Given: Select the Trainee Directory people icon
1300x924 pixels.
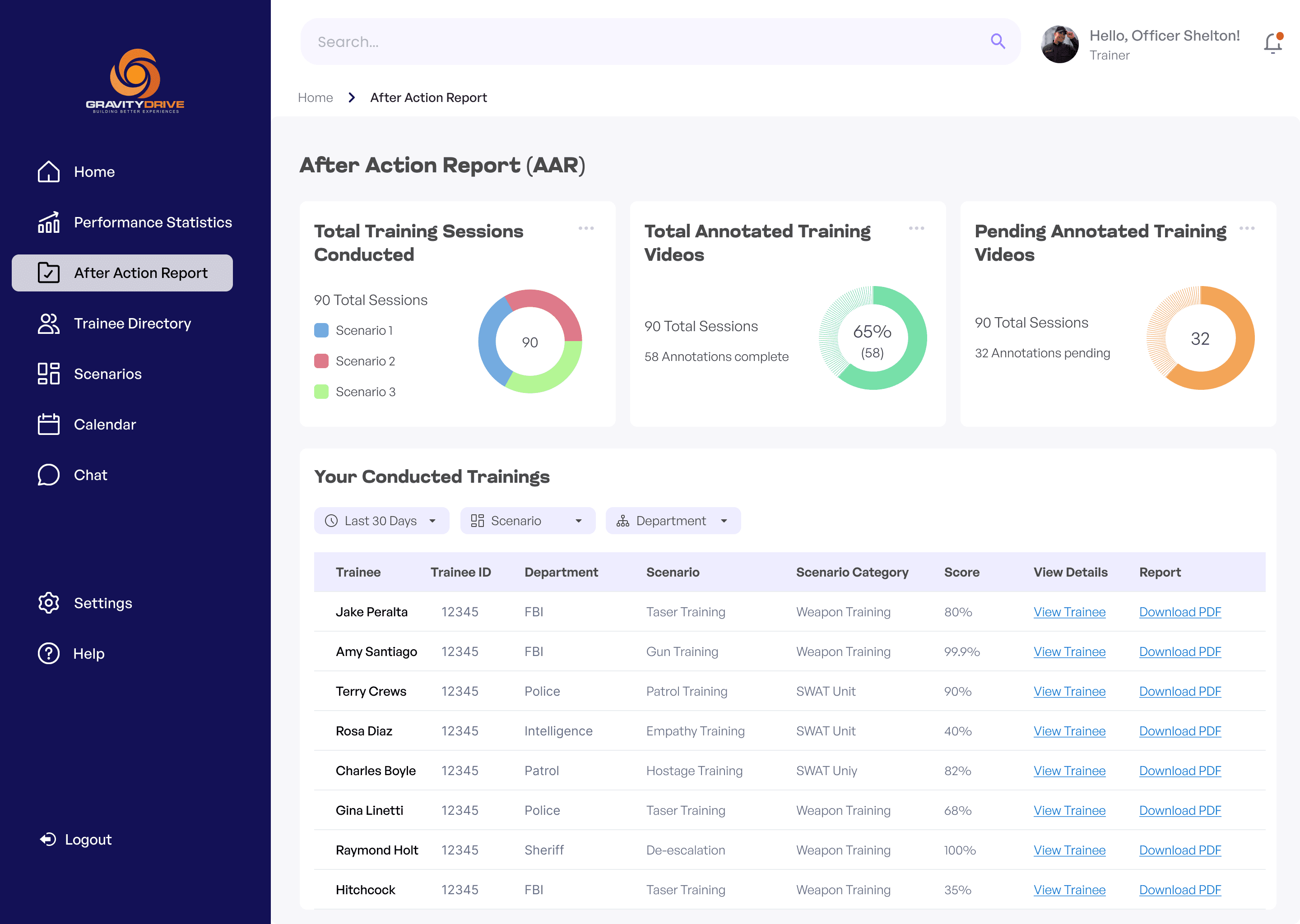Looking at the screenshot, I should [48, 324].
